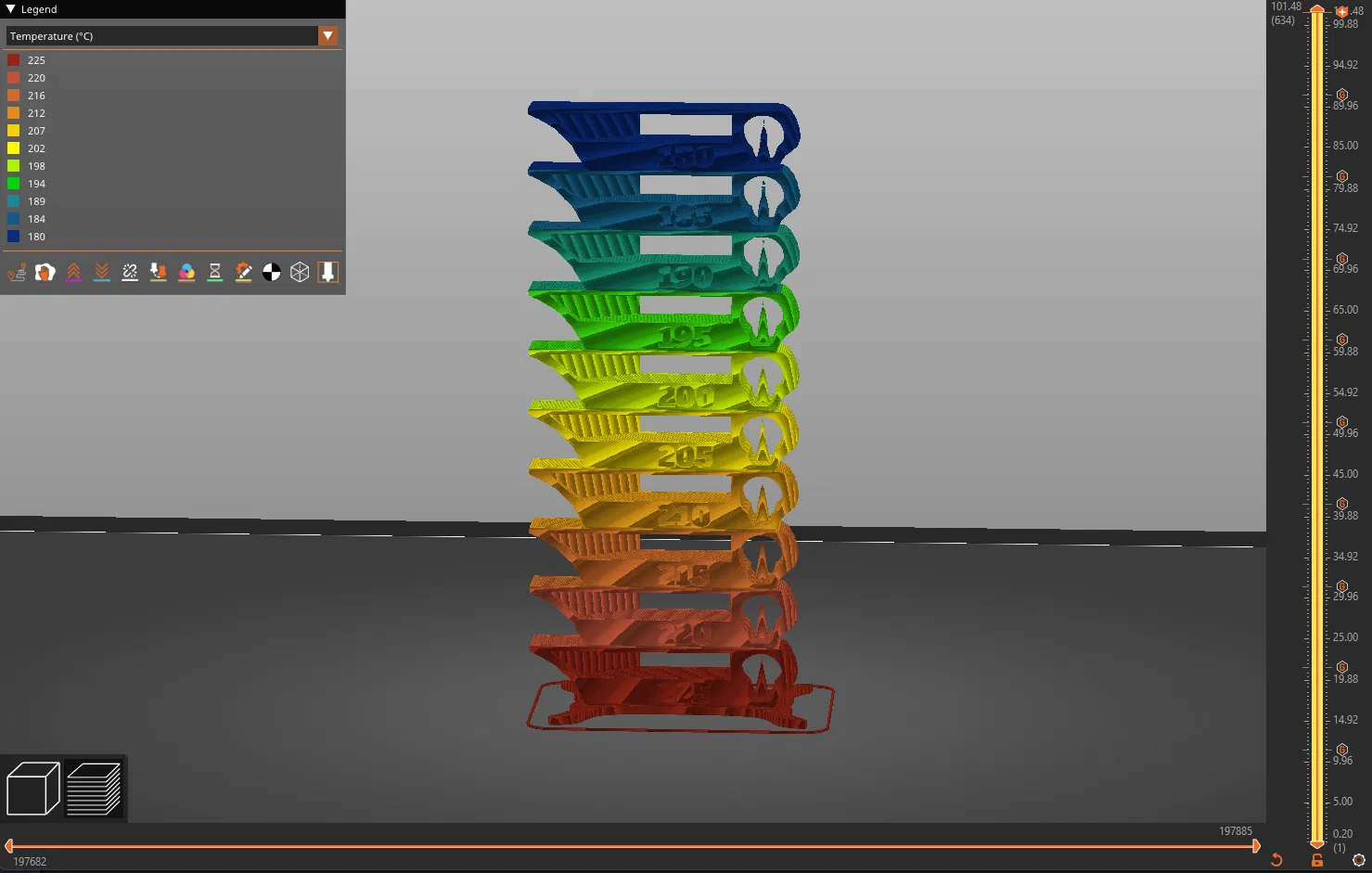The height and width of the screenshot is (873, 1372).
Task: Toggle color changes visibility (CMY circles icon)
Action: (186, 272)
